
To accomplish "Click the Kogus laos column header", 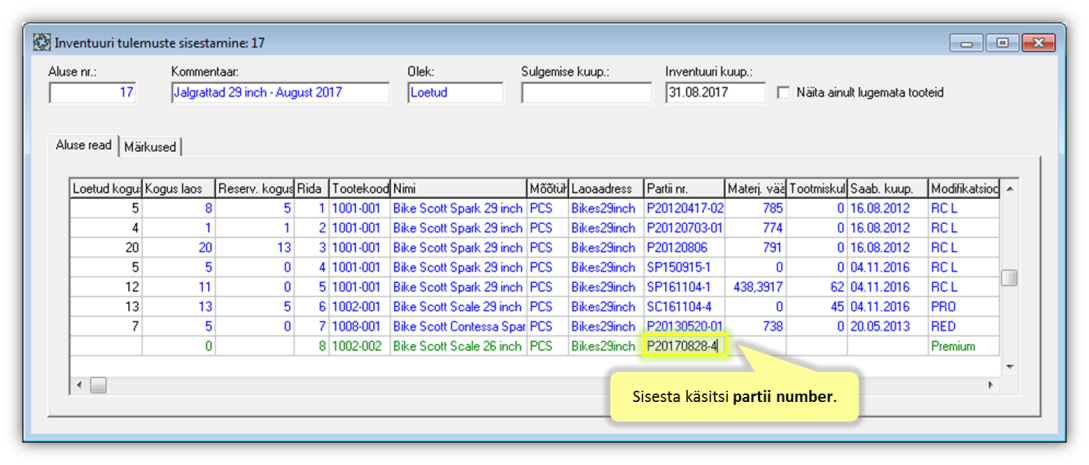I will pyautogui.click(x=178, y=188).
